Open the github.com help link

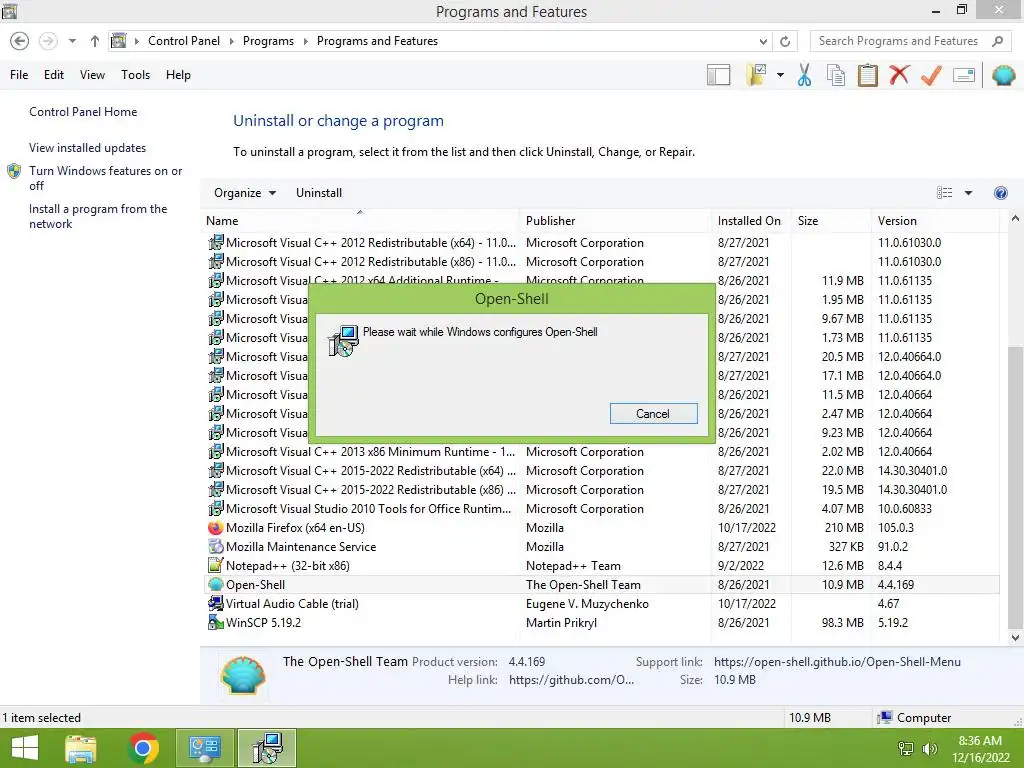coord(571,680)
